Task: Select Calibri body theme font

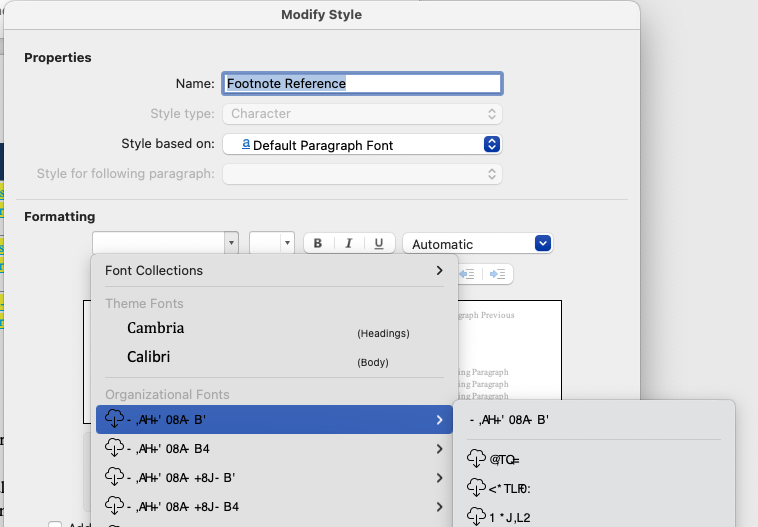Action: point(274,358)
